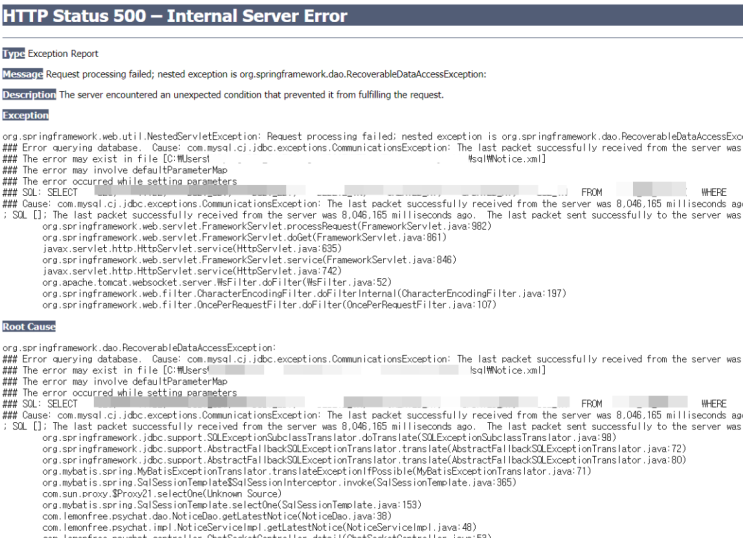Click the "Request processing failed; nested exception" message text
Screen dimensions: 743x538
[266, 74]
